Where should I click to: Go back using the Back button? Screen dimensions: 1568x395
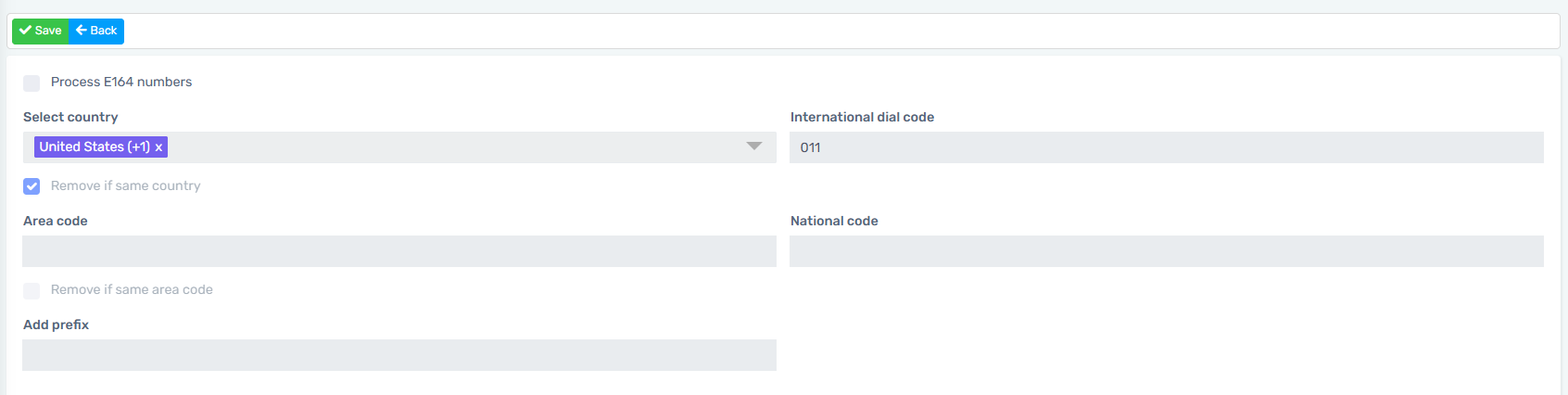click(96, 31)
